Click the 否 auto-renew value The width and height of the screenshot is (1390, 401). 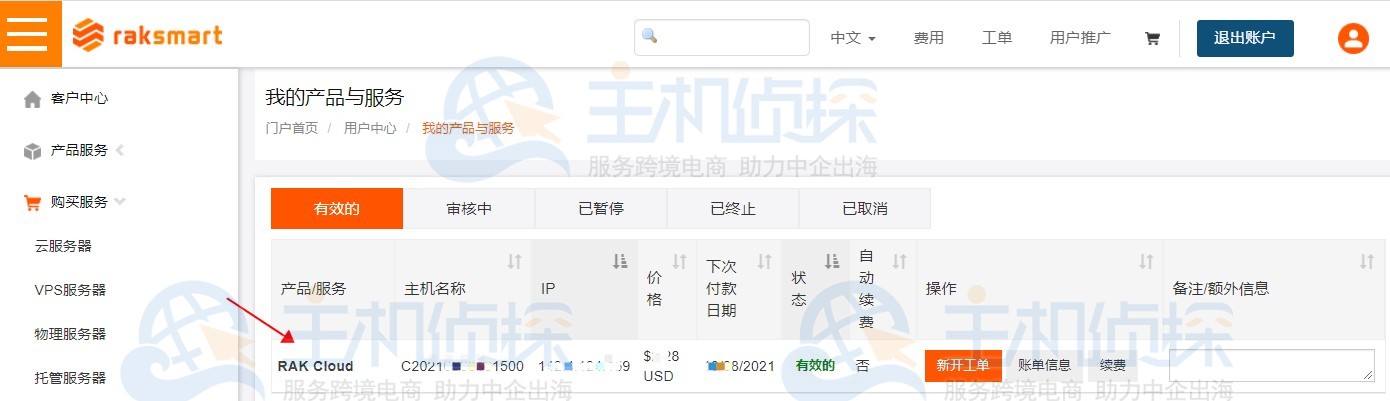coord(862,366)
